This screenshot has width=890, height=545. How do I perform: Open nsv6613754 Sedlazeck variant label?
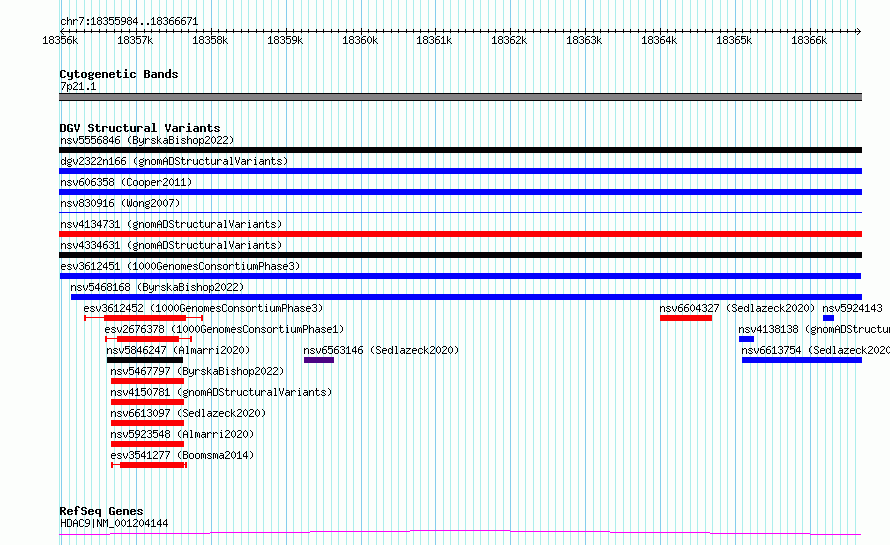816,350
